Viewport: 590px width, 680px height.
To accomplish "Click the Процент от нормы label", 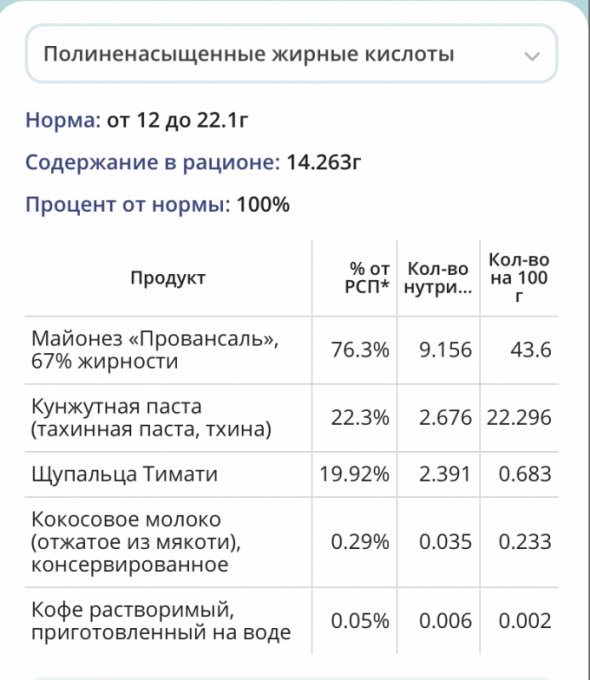I will click(x=128, y=204).
